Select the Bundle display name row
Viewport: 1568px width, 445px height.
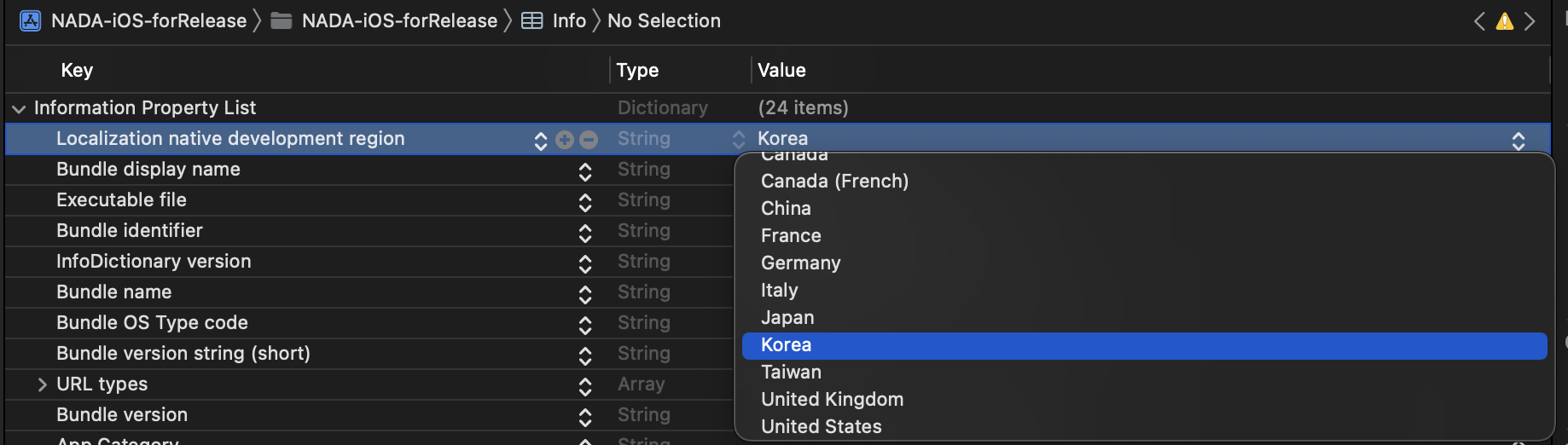click(x=369, y=170)
